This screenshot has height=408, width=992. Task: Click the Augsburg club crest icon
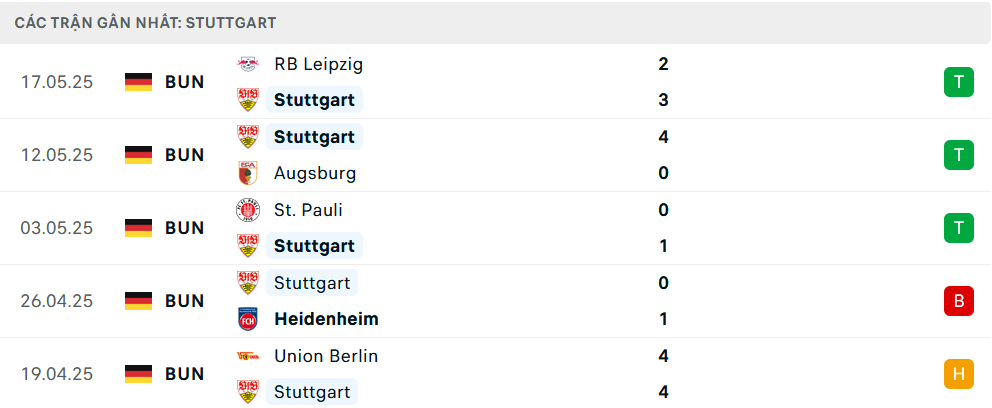(247, 173)
